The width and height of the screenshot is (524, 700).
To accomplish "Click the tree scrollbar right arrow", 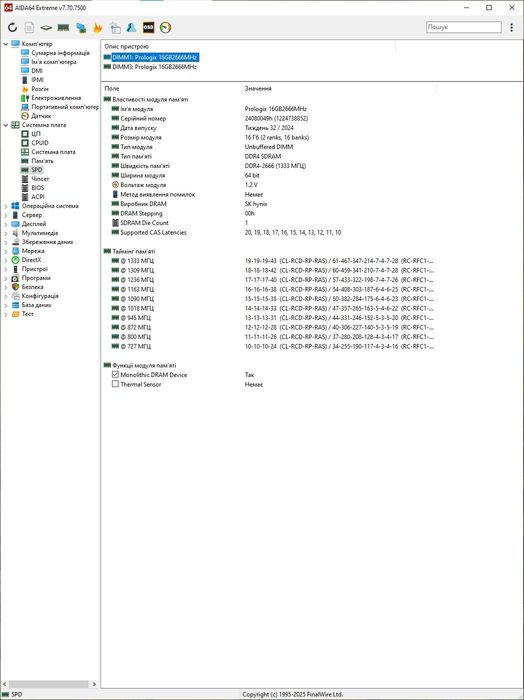I will point(94,684).
